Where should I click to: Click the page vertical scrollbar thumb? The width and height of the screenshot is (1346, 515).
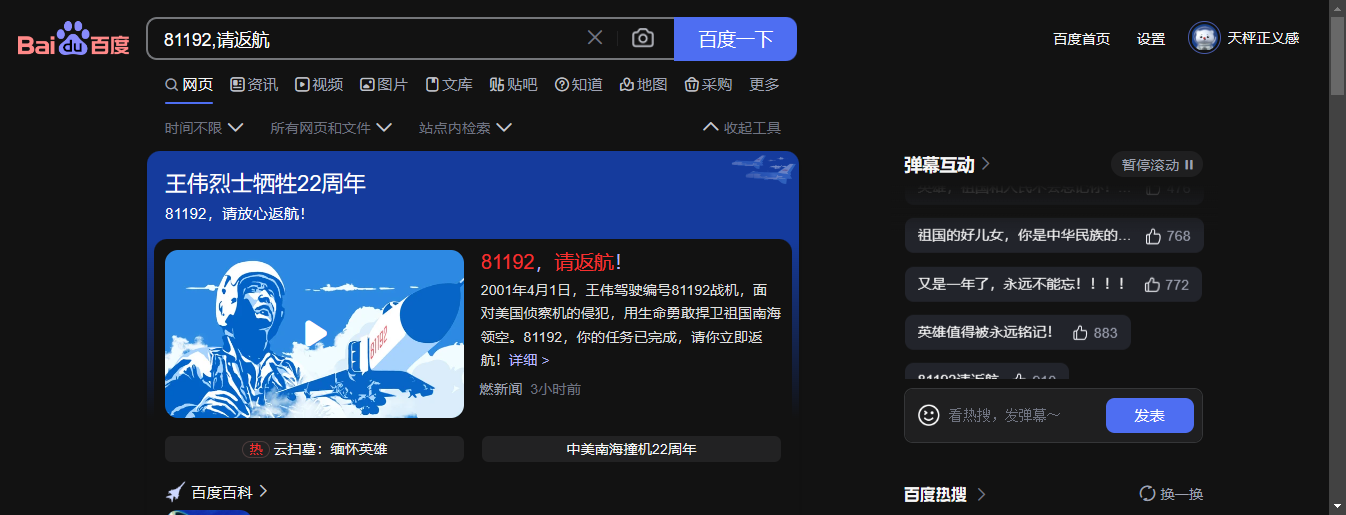[x=1337, y=56]
